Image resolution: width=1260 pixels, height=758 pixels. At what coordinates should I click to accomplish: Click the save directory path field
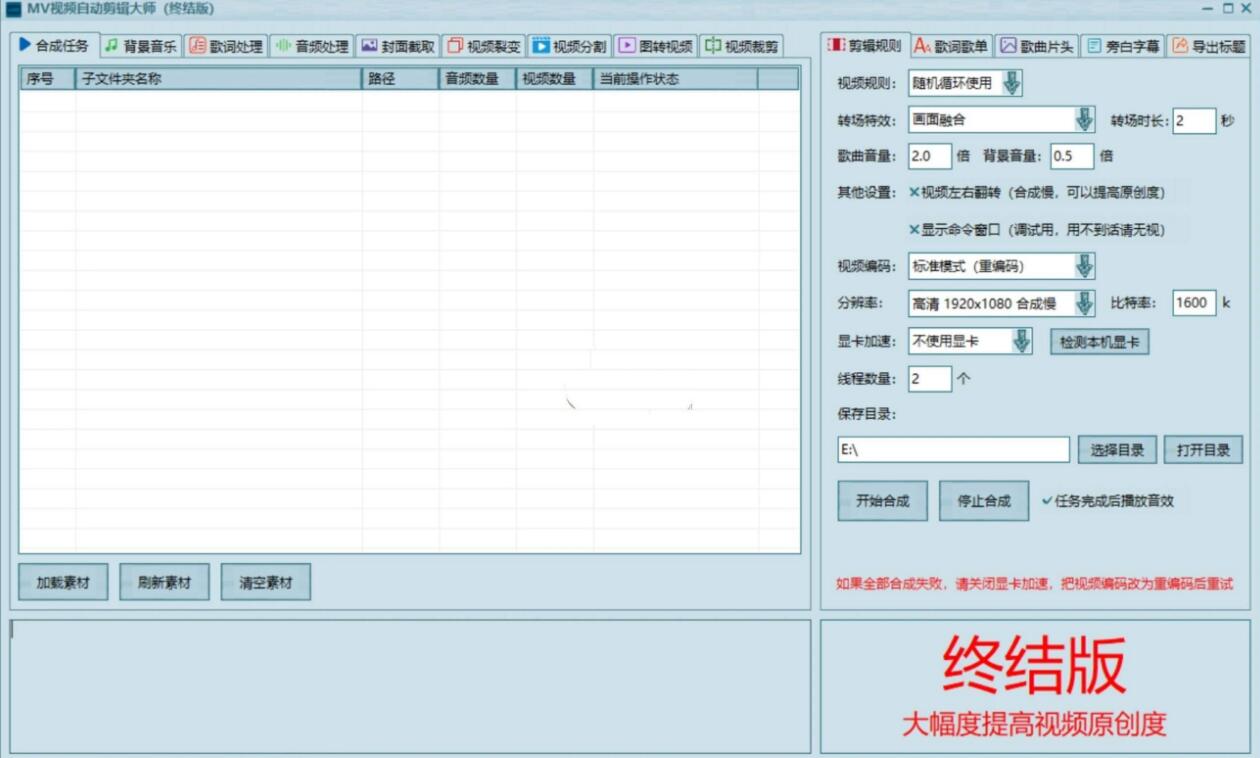tap(950, 450)
